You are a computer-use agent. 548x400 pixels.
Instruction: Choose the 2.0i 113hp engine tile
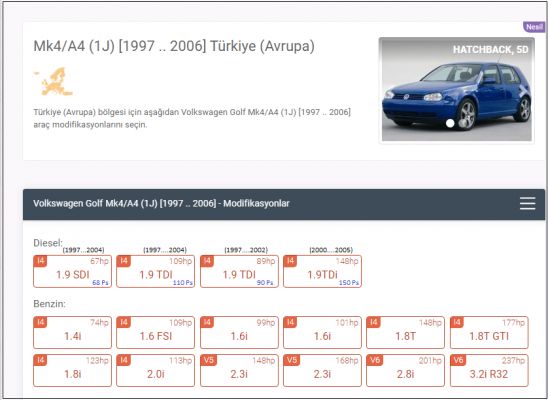pos(156,371)
